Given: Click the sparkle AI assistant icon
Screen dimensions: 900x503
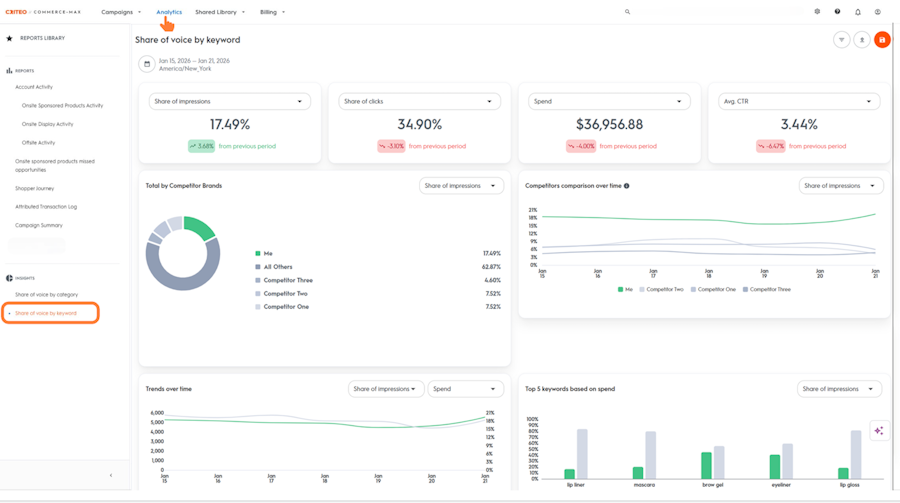Looking at the screenshot, I should (879, 431).
